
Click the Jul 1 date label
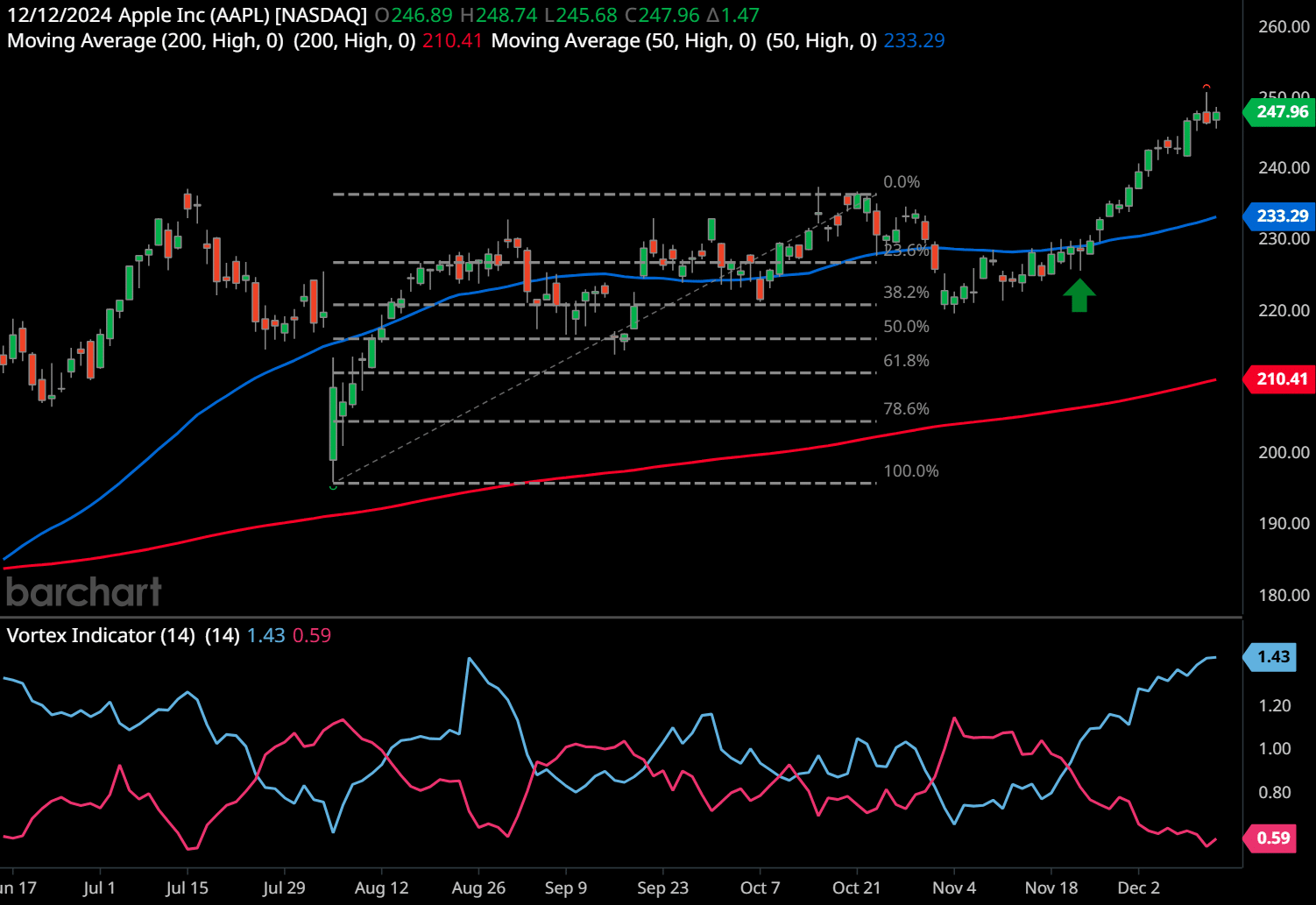point(99,887)
